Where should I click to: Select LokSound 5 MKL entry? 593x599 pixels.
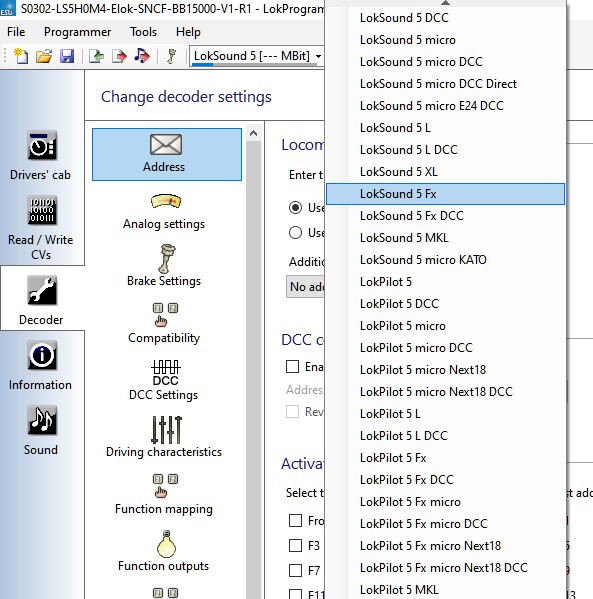click(445, 238)
